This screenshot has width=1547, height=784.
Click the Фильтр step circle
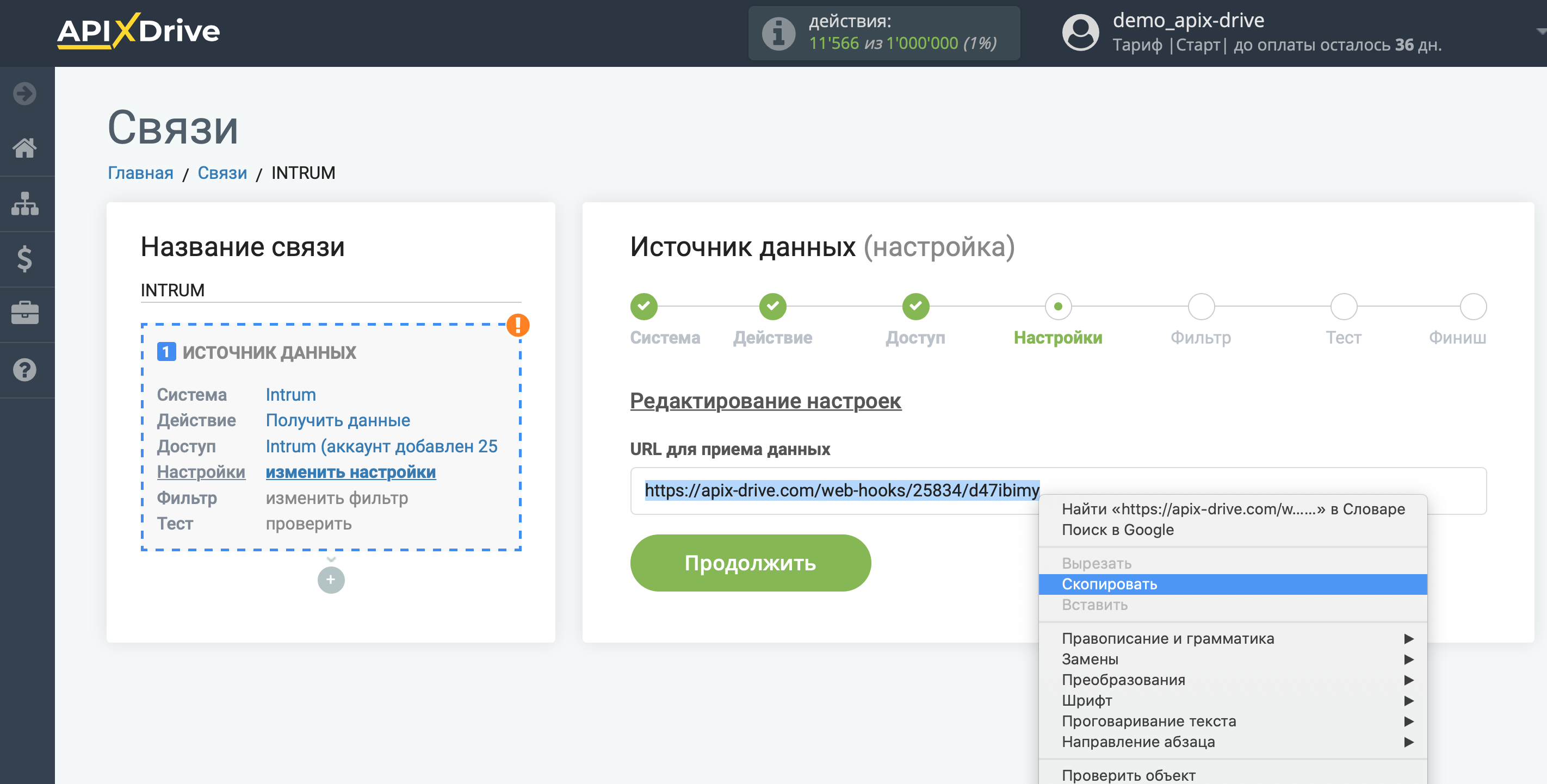point(1201,306)
